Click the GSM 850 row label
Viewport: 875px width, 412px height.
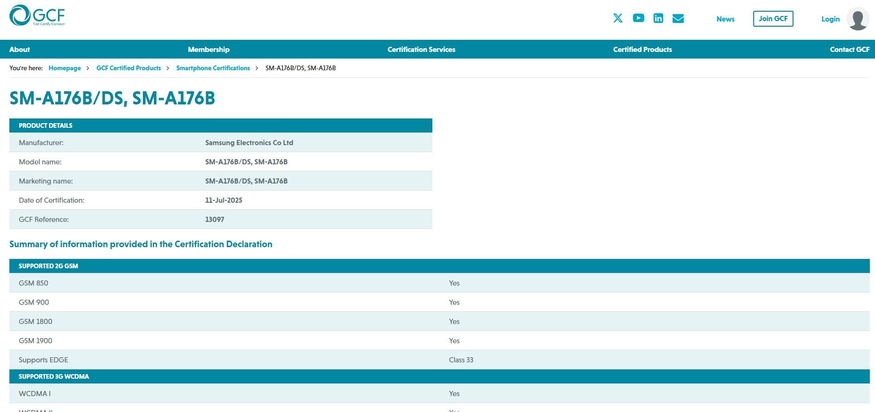pyautogui.click(x=33, y=283)
